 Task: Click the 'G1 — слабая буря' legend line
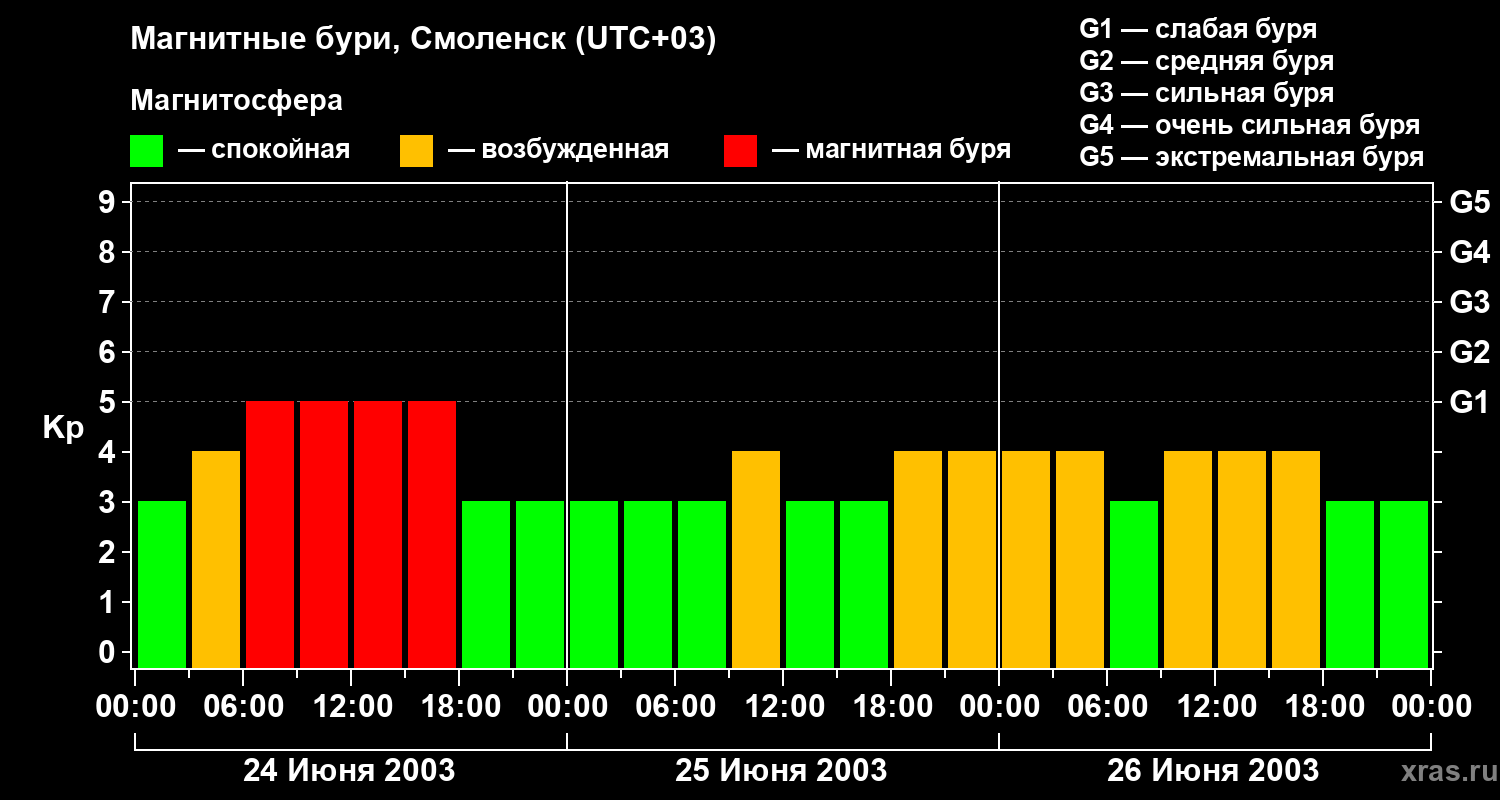click(x=1198, y=29)
